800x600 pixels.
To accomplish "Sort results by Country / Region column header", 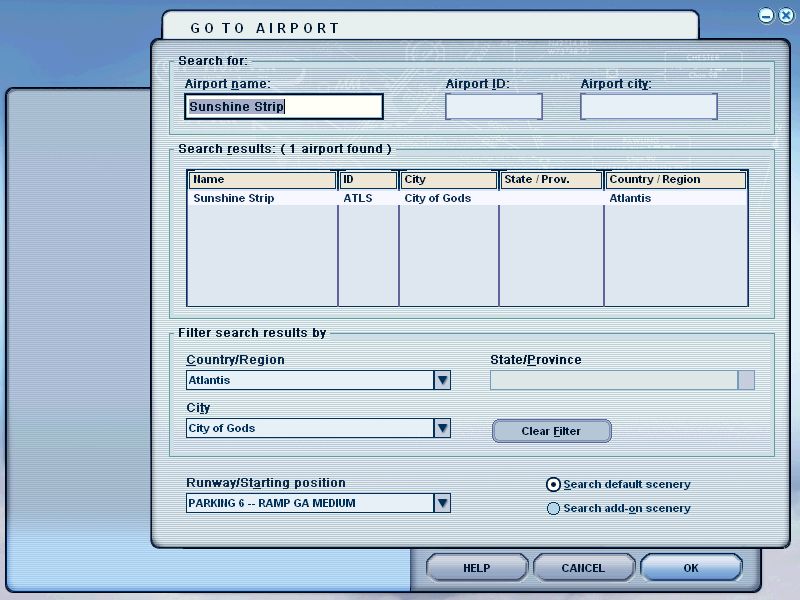I will click(676, 180).
